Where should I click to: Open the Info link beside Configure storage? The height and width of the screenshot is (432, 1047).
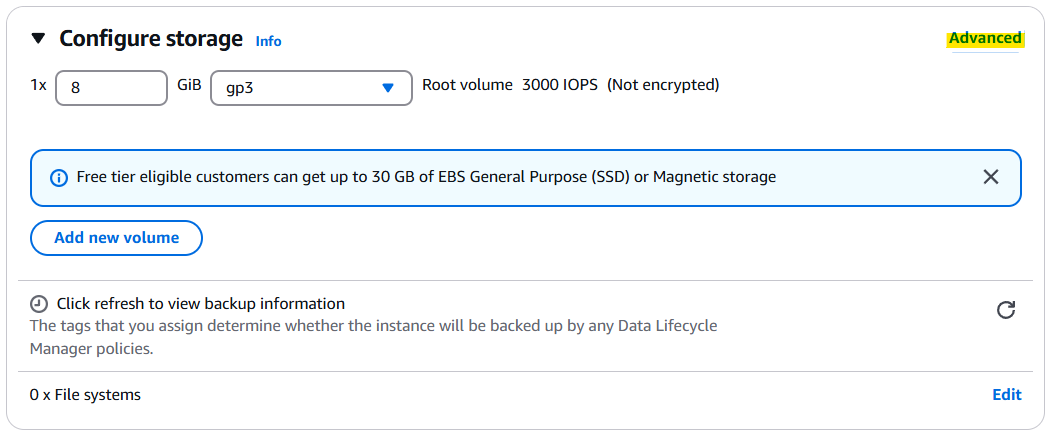pyautogui.click(x=268, y=41)
